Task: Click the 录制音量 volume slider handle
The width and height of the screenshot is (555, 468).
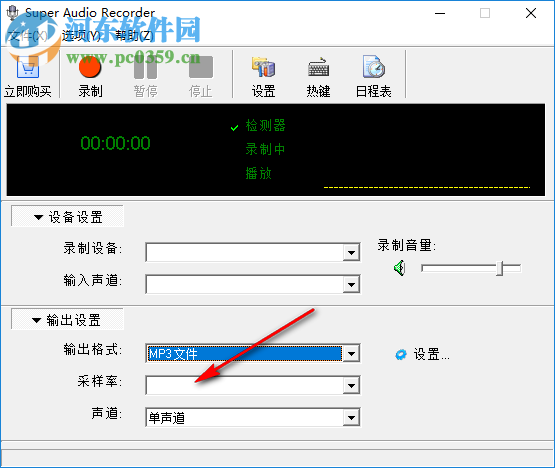Action: point(500,268)
